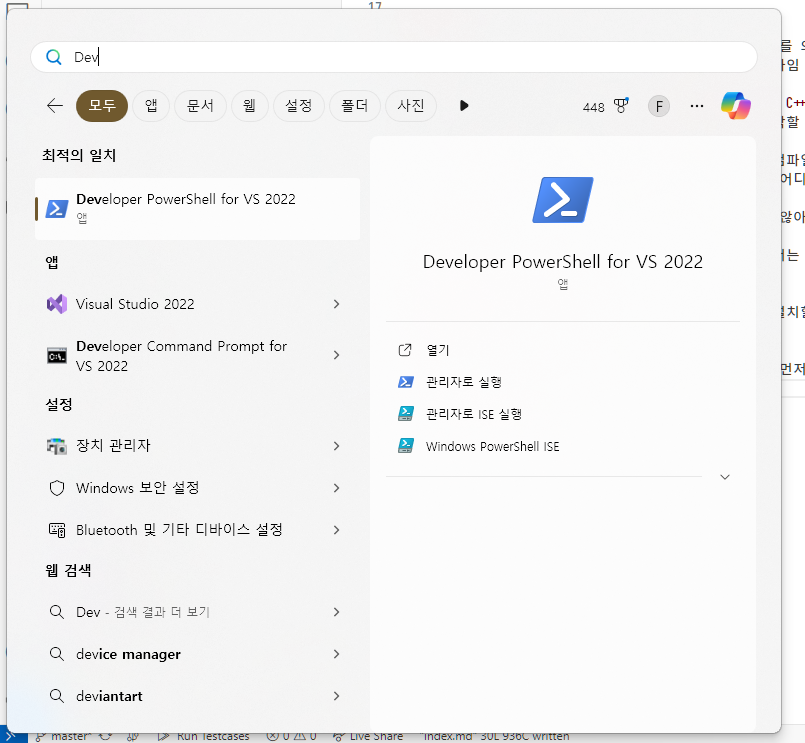Expand more actions below Windows PowerShell ISE
The image size is (805, 743).
tap(724, 477)
